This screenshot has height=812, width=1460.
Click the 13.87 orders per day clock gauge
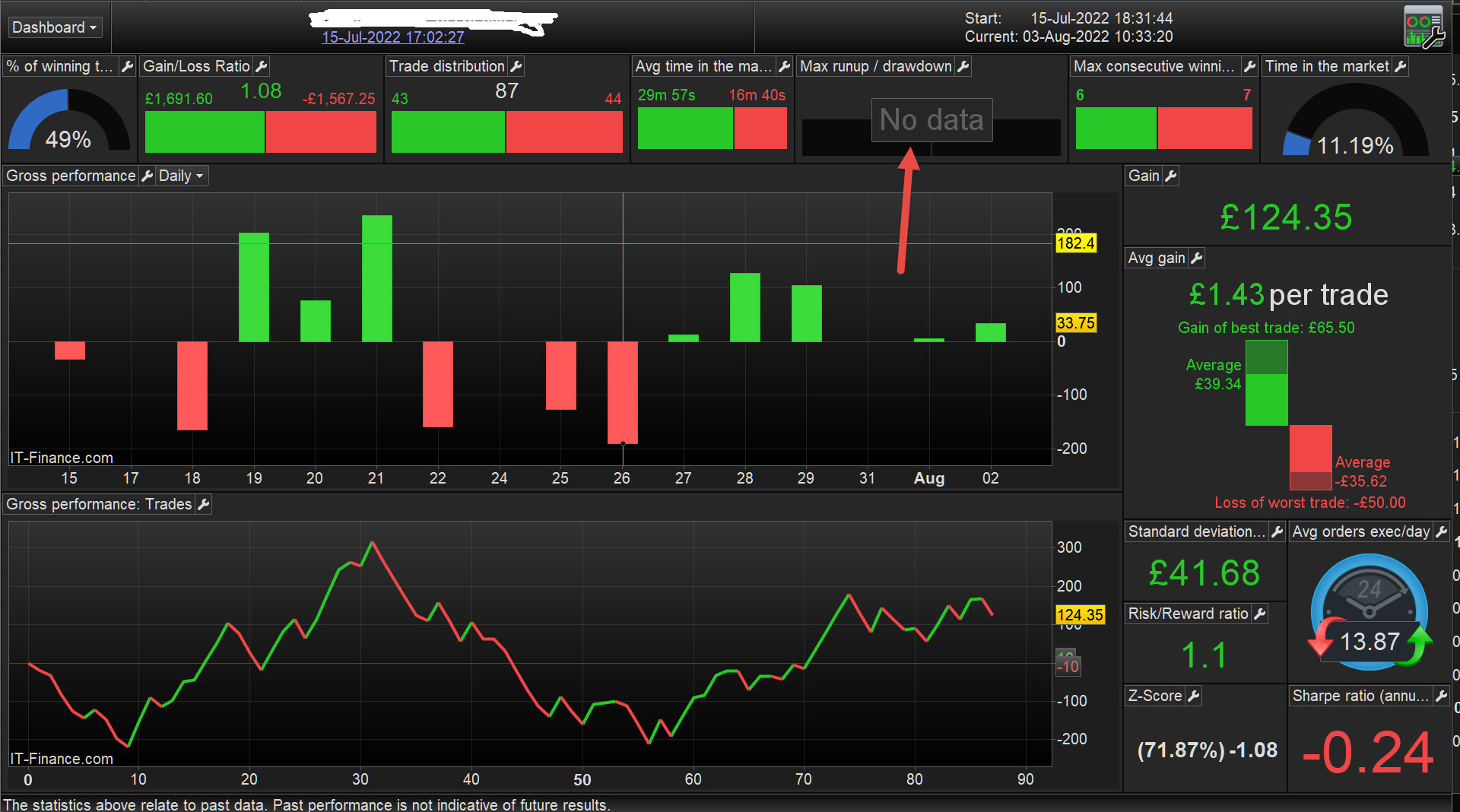tap(1370, 613)
